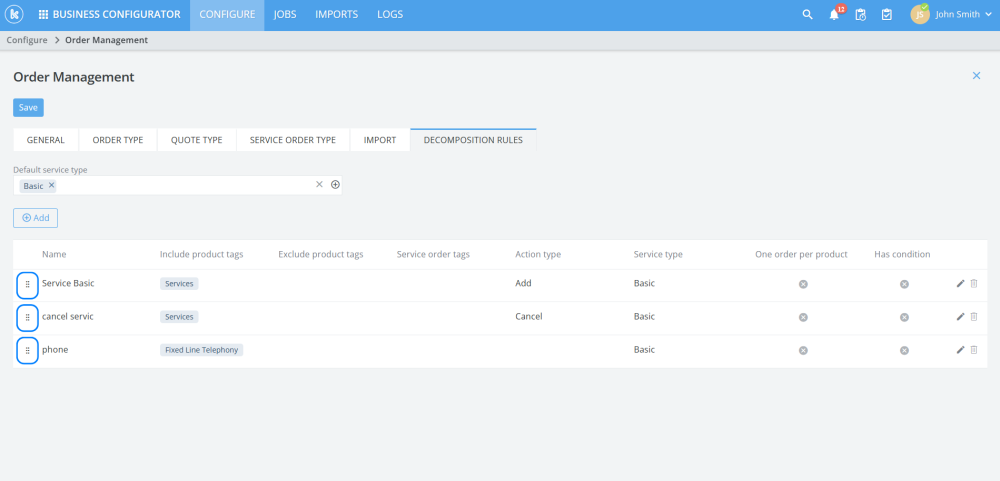Click the Exclude product tags column header
The height and width of the screenshot is (481, 1000).
coord(321,255)
